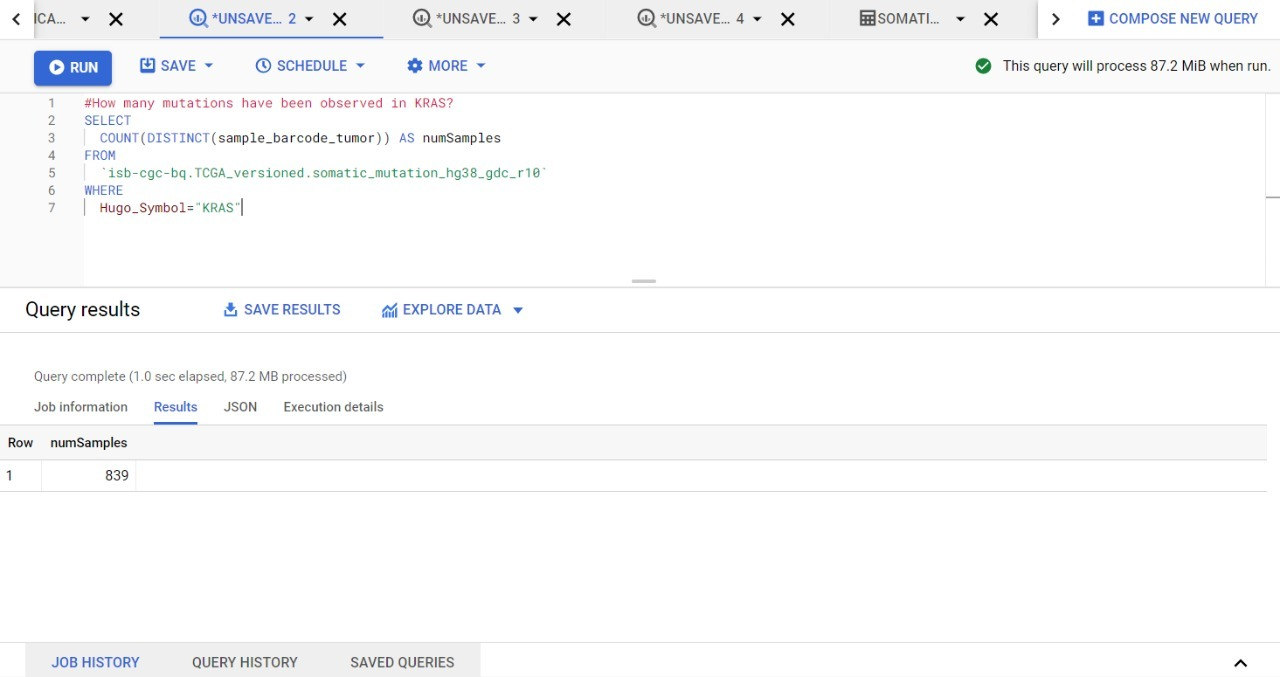Click the RUN button to execute the query
The height and width of the screenshot is (677, 1280).
tap(72, 67)
